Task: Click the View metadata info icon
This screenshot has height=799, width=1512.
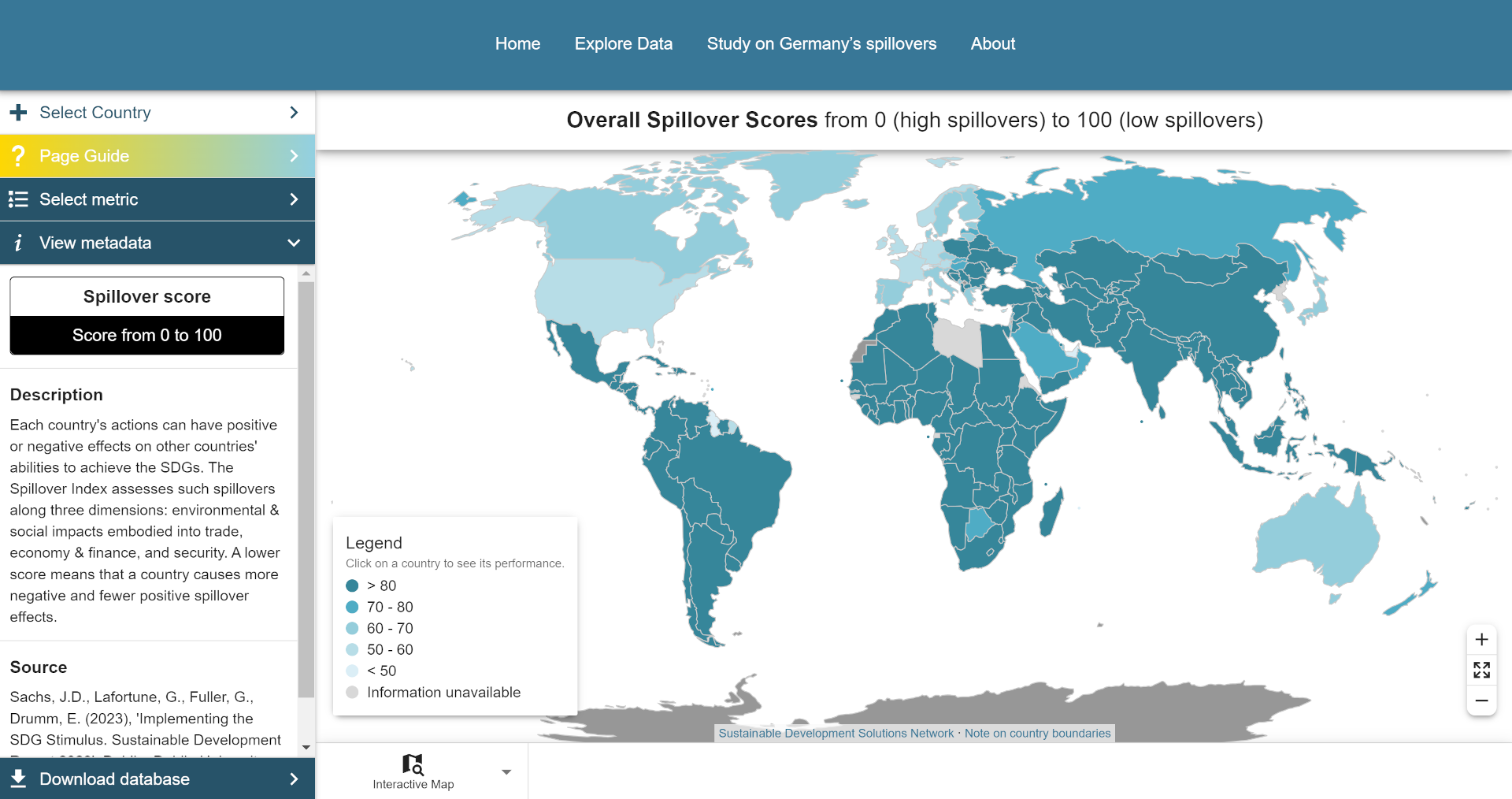Action: point(18,243)
